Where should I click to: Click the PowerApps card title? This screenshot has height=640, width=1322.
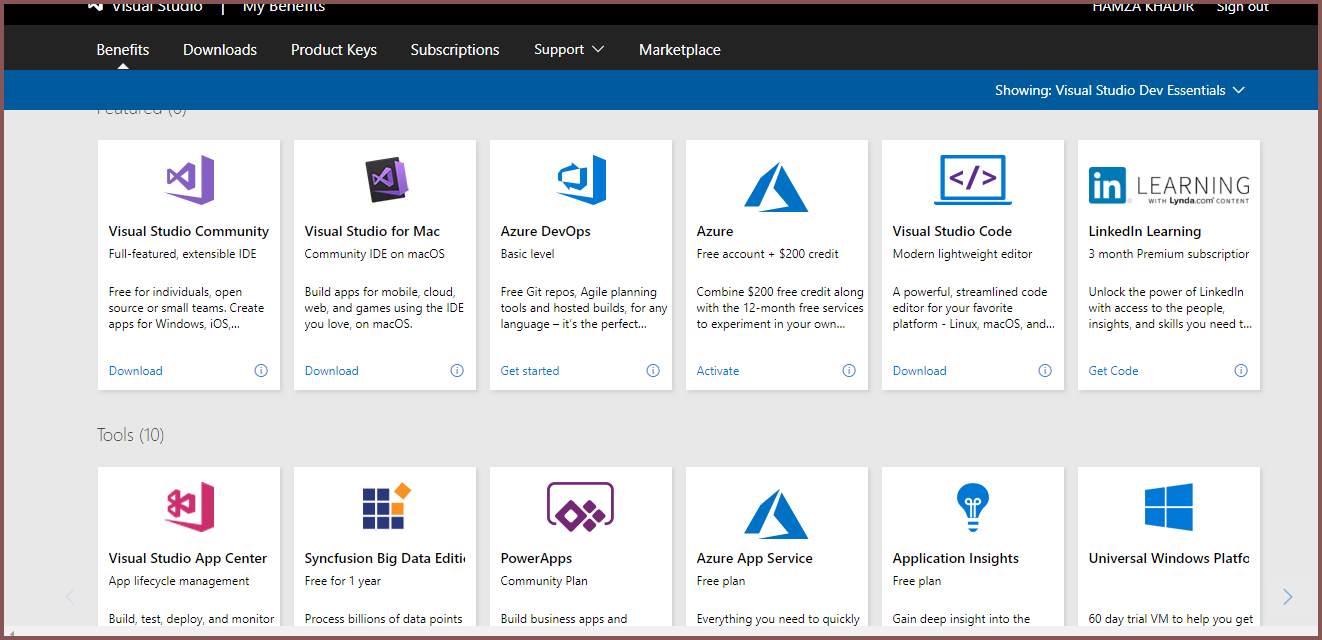(x=537, y=558)
